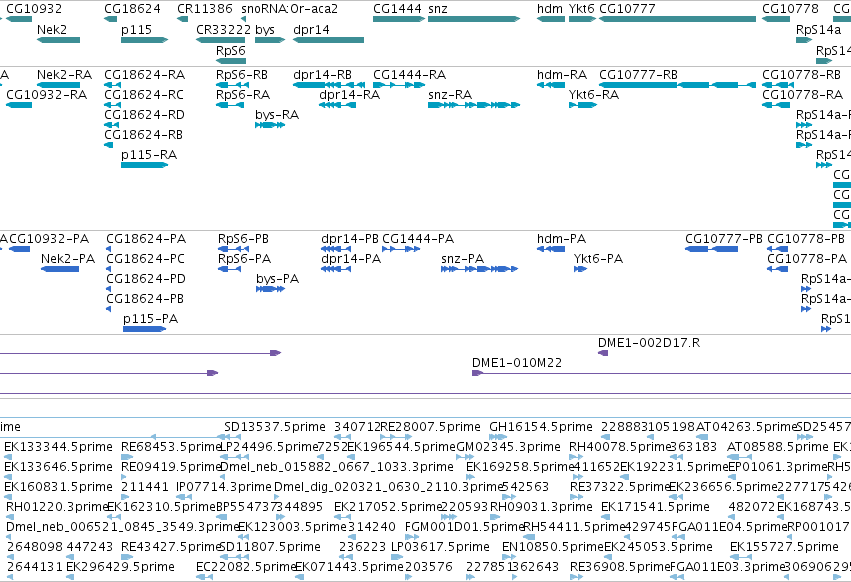Select the Nek2 gene glyph
Image resolution: width=851 pixels, height=582 pixels.
tap(59, 40)
